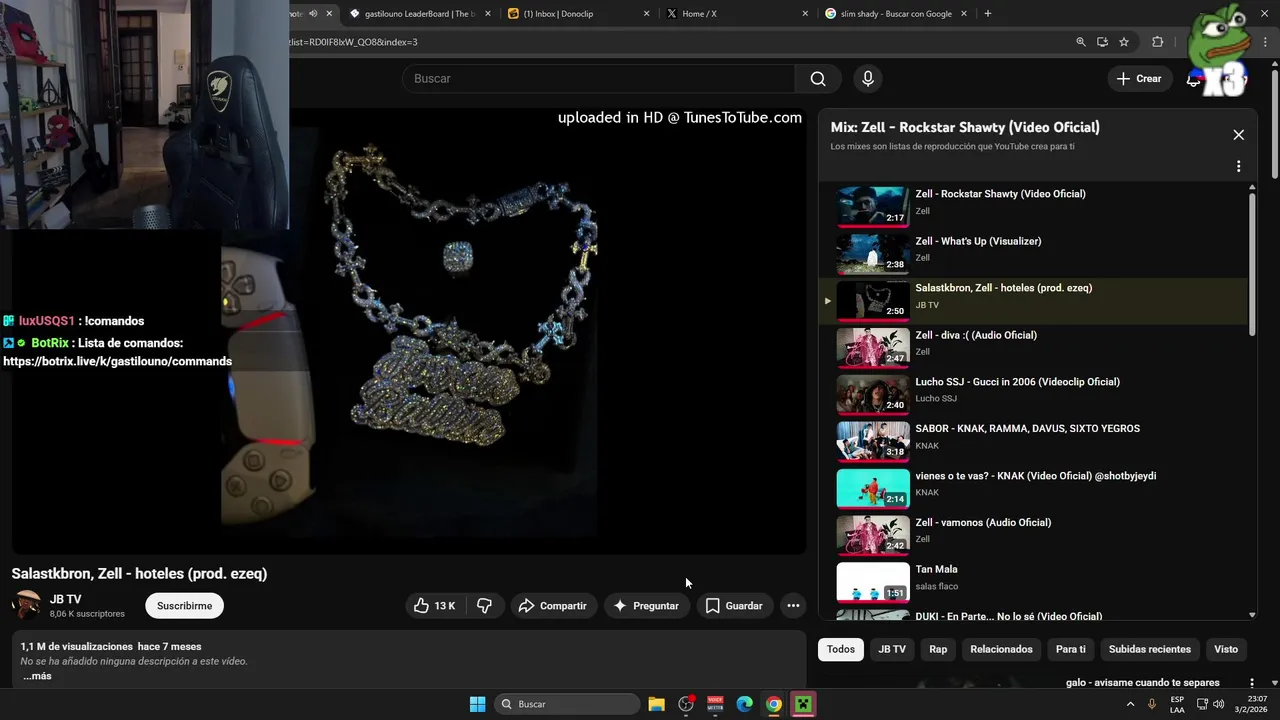Image resolution: width=1280 pixels, height=720 pixels.
Task: Expand video description with ...más
Action: (x=37, y=676)
